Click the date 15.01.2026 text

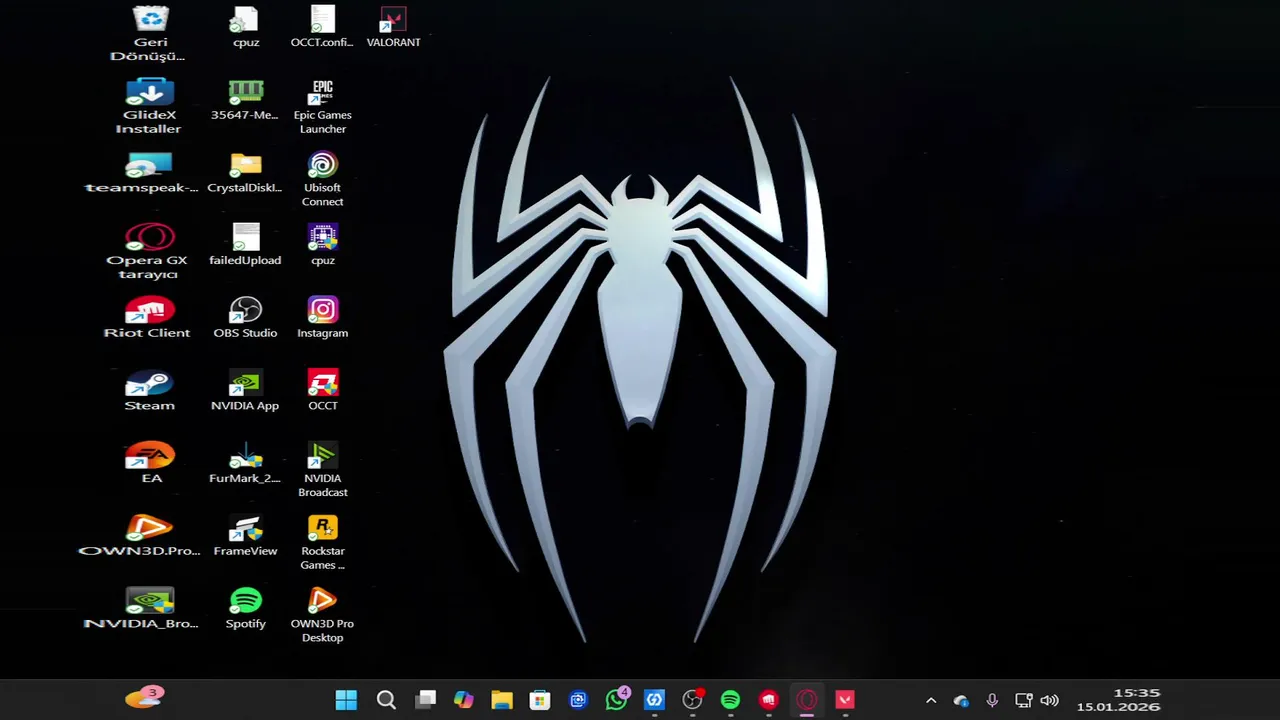point(1118,707)
